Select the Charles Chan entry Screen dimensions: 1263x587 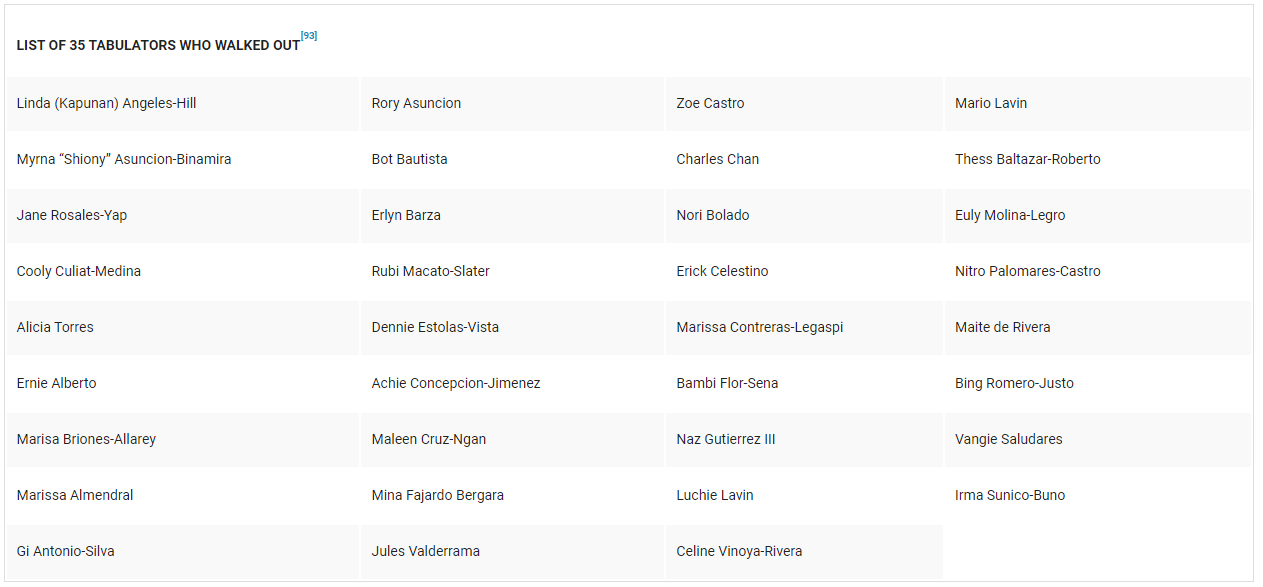coord(717,159)
